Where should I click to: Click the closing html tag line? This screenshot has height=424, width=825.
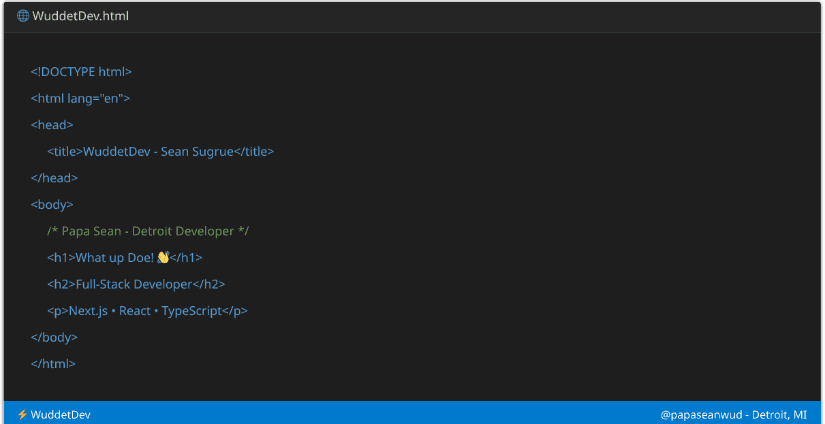pos(53,364)
